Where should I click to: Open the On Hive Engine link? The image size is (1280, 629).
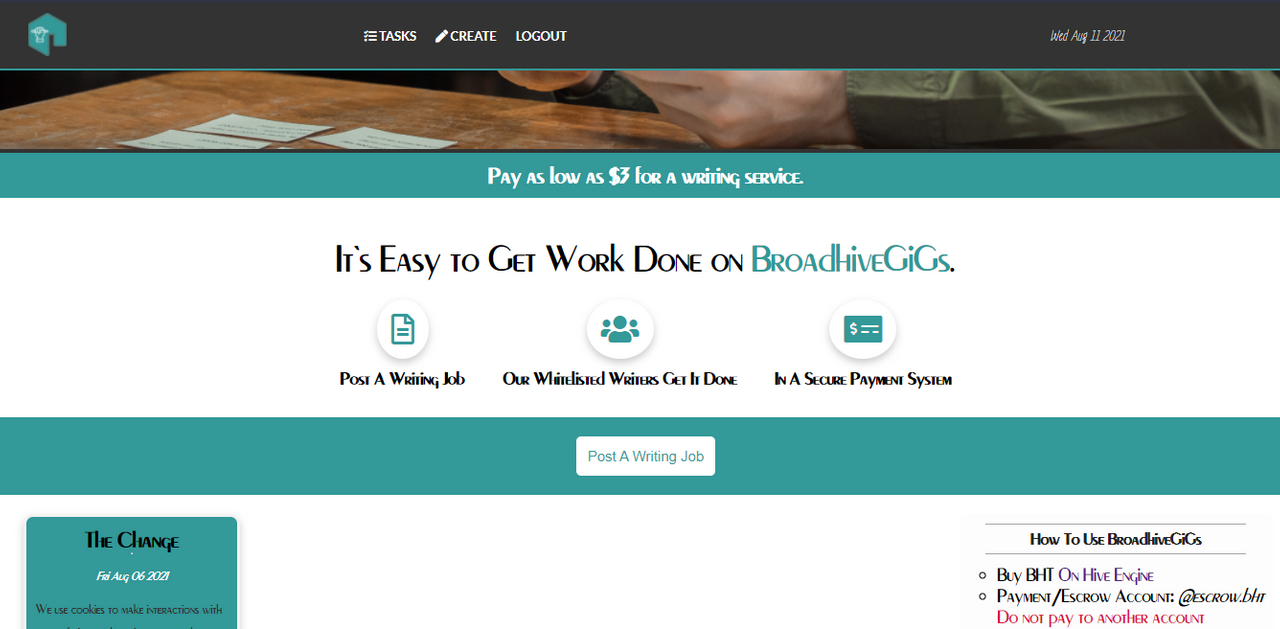pos(1106,575)
